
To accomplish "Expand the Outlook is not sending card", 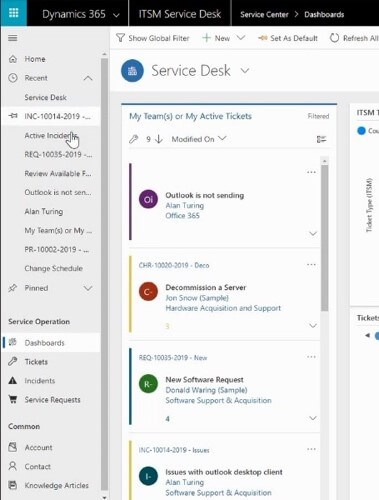I will point(313,234).
